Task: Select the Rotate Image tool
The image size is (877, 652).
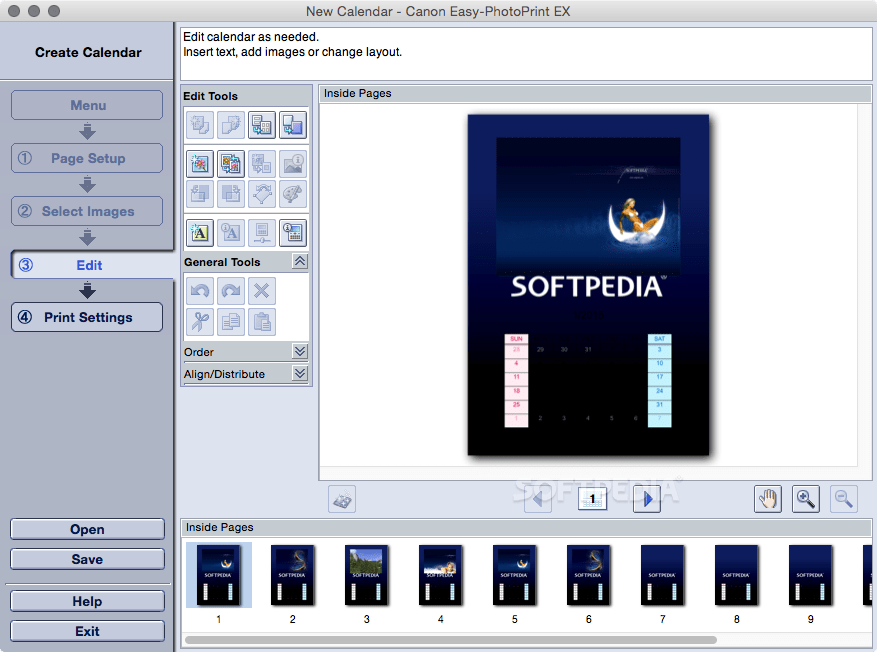Action: (262, 193)
